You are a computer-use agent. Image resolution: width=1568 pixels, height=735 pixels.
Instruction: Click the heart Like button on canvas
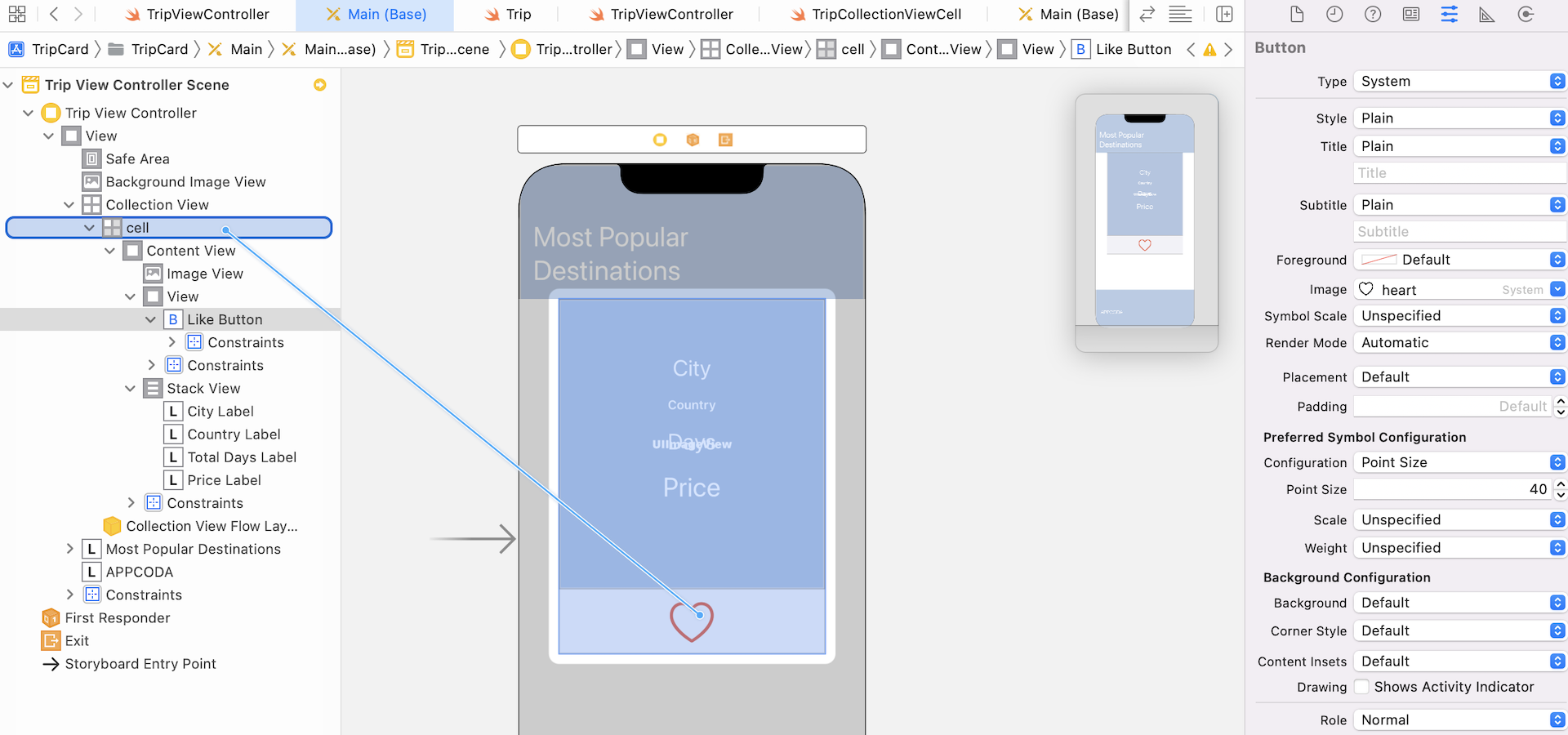click(692, 621)
